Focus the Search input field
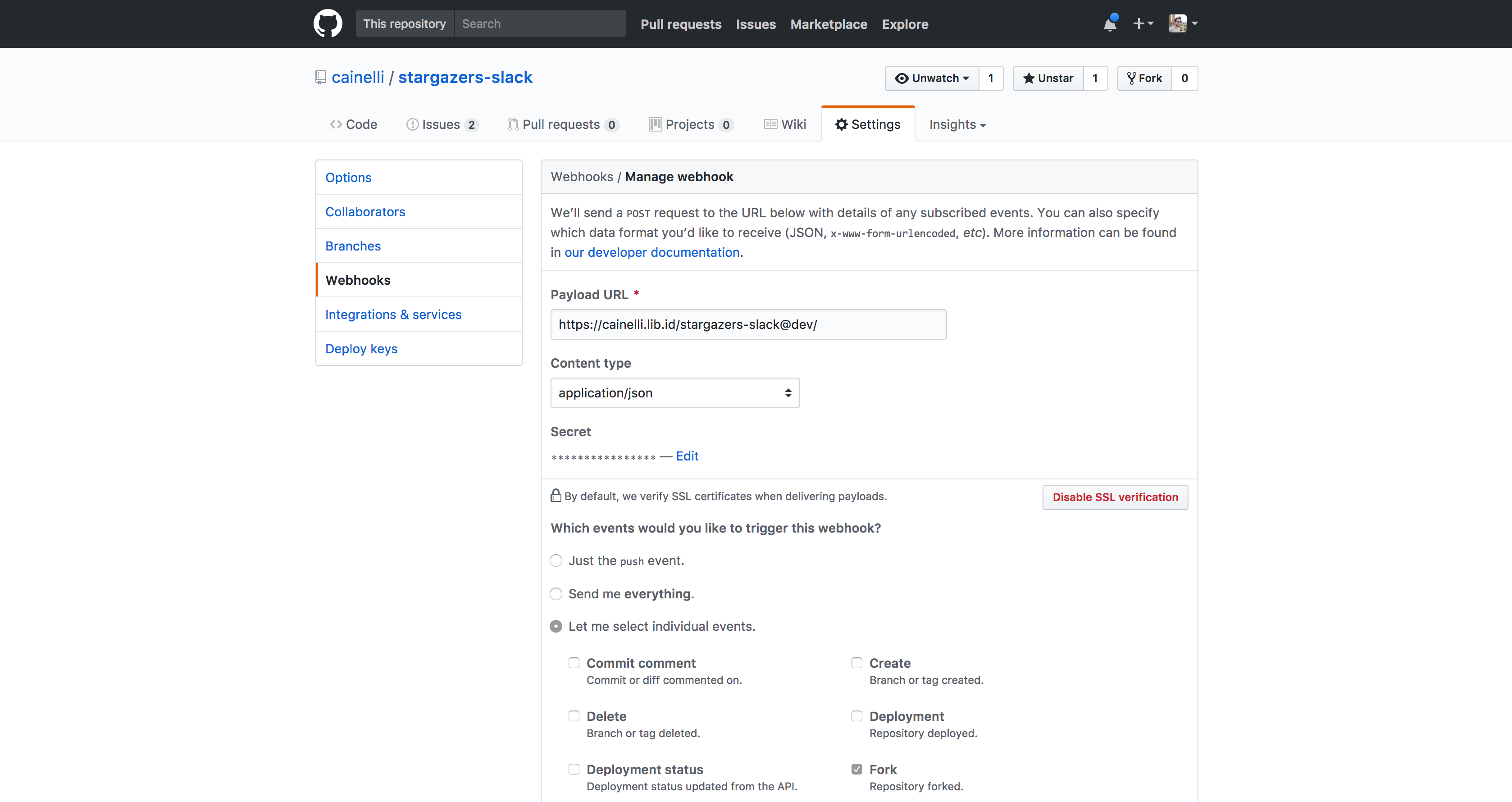1512x802 pixels. point(540,23)
